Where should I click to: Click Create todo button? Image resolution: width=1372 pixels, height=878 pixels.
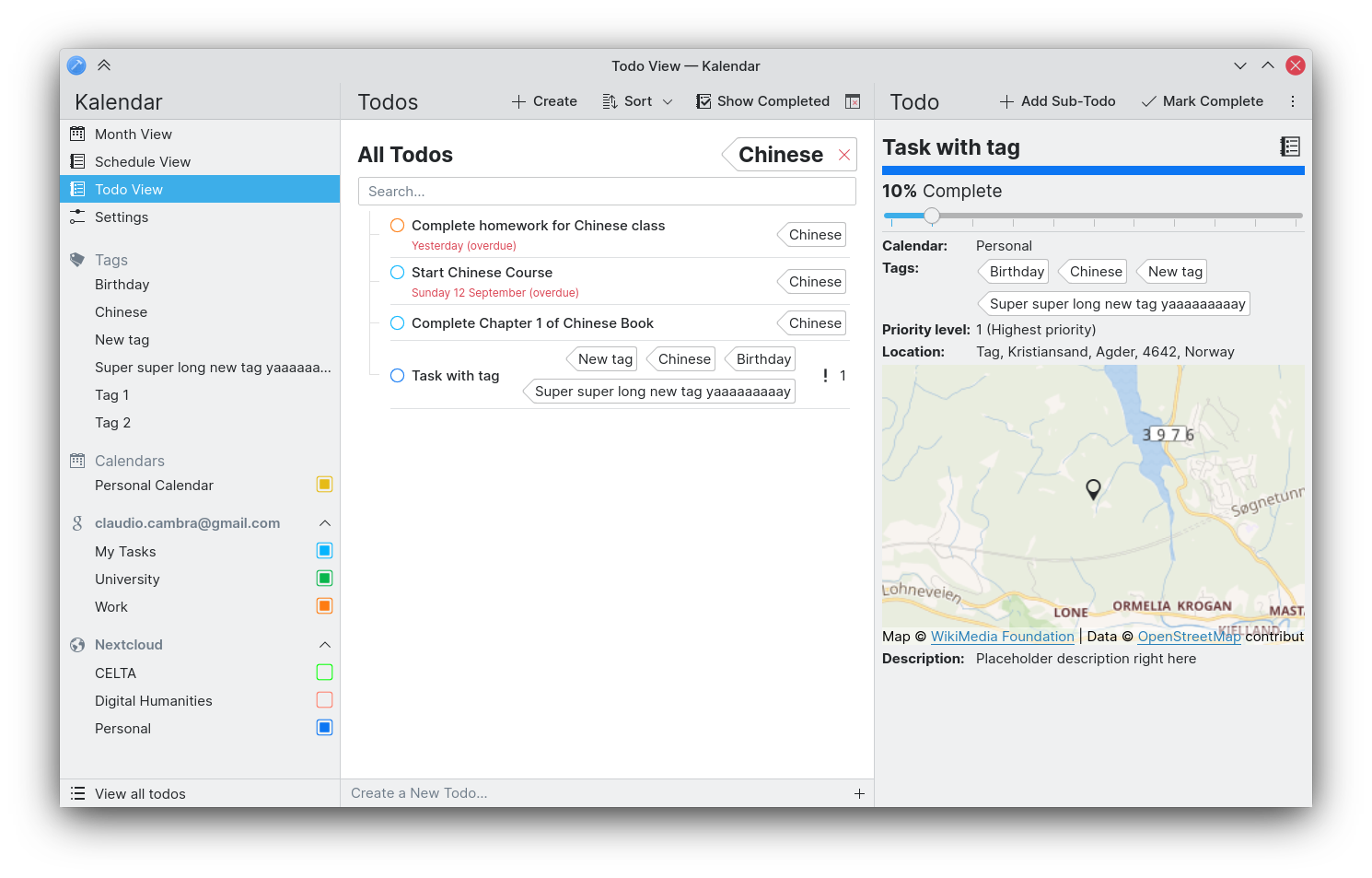tap(544, 101)
